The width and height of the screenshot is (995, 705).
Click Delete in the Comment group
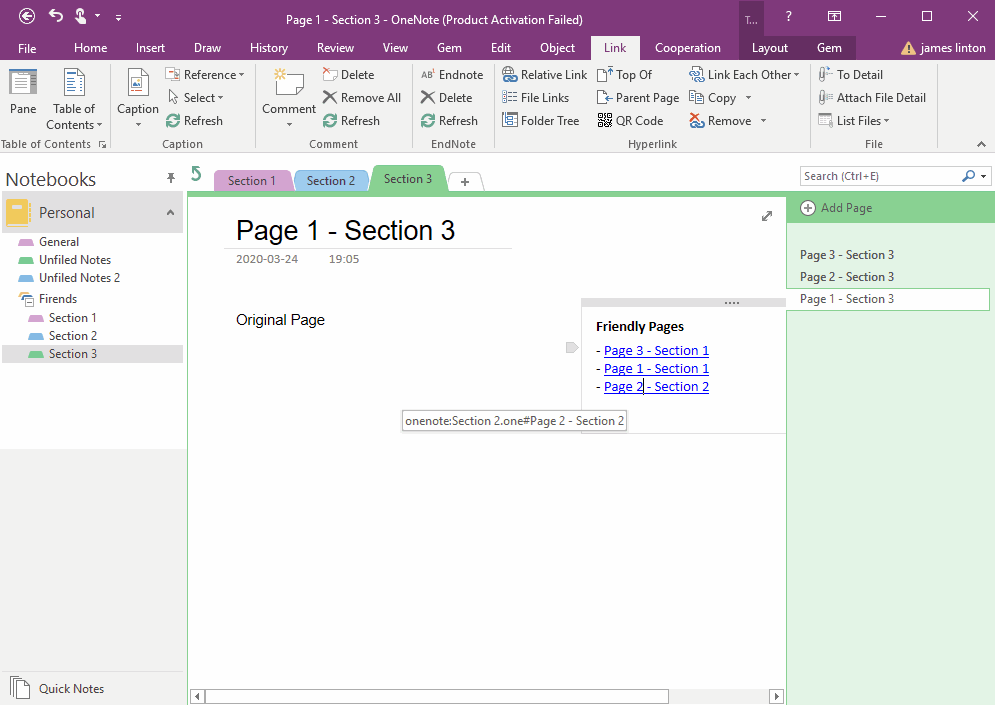pyautogui.click(x=348, y=75)
